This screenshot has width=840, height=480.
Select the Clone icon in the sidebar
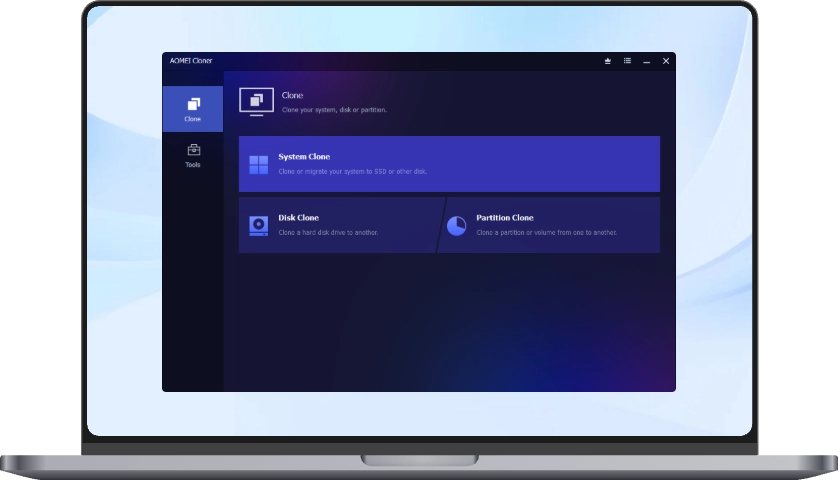click(x=193, y=104)
